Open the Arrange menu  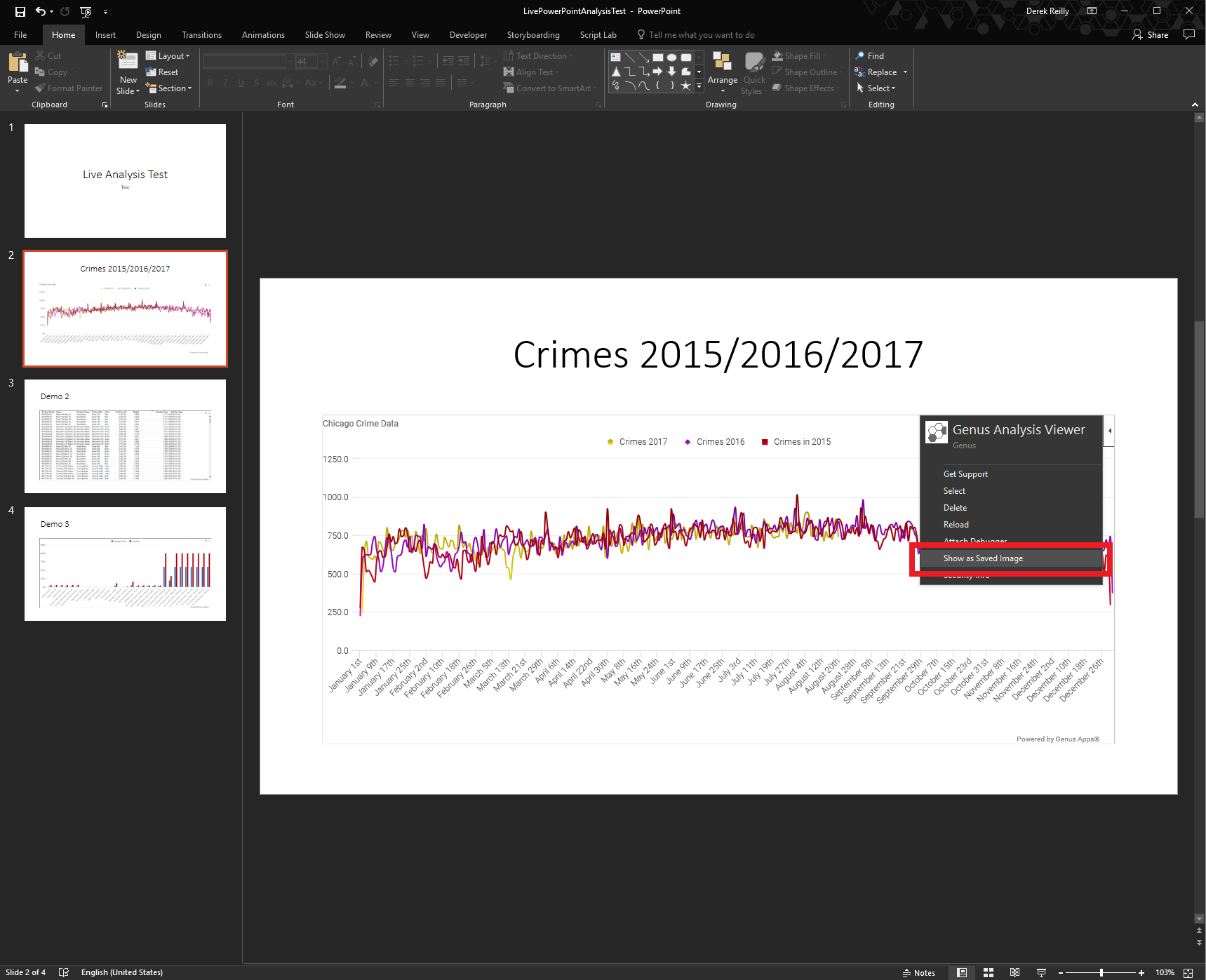pyautogui.click(x=723, y=73)
